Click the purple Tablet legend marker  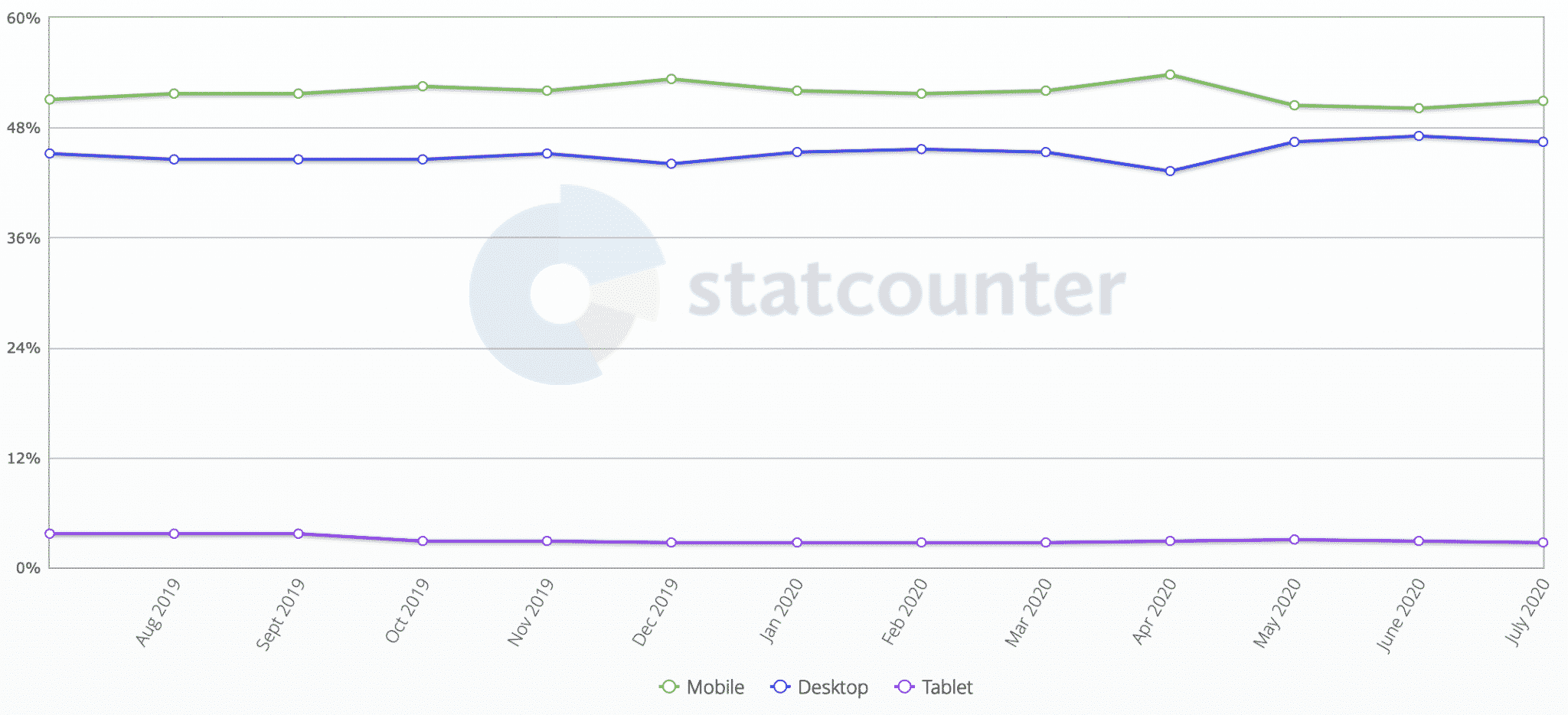point(904,687)
